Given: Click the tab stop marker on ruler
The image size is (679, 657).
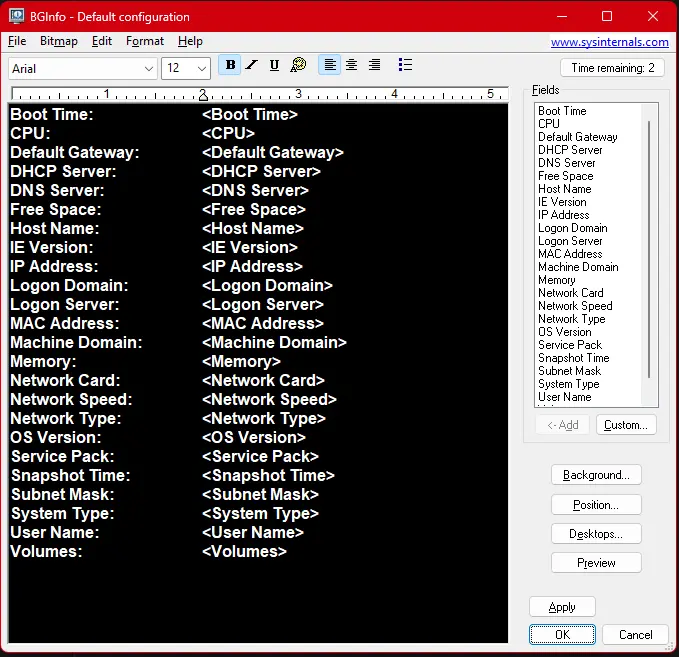Looking at the screenshot, I should [x=203, y=96].
